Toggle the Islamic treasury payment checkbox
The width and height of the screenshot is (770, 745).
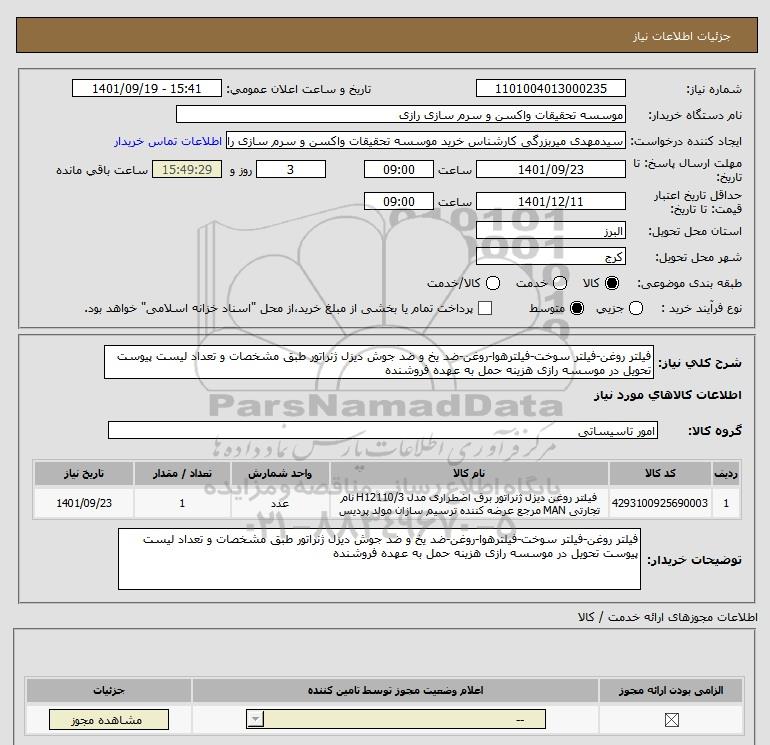[485, 308]
